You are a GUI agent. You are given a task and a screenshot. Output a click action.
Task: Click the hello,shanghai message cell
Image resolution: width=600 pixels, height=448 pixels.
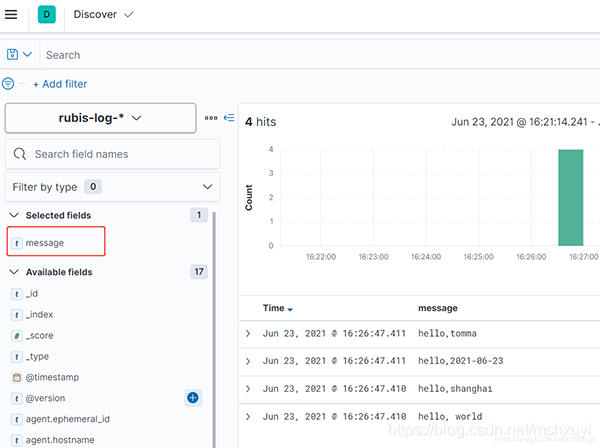tap(455, 389)
